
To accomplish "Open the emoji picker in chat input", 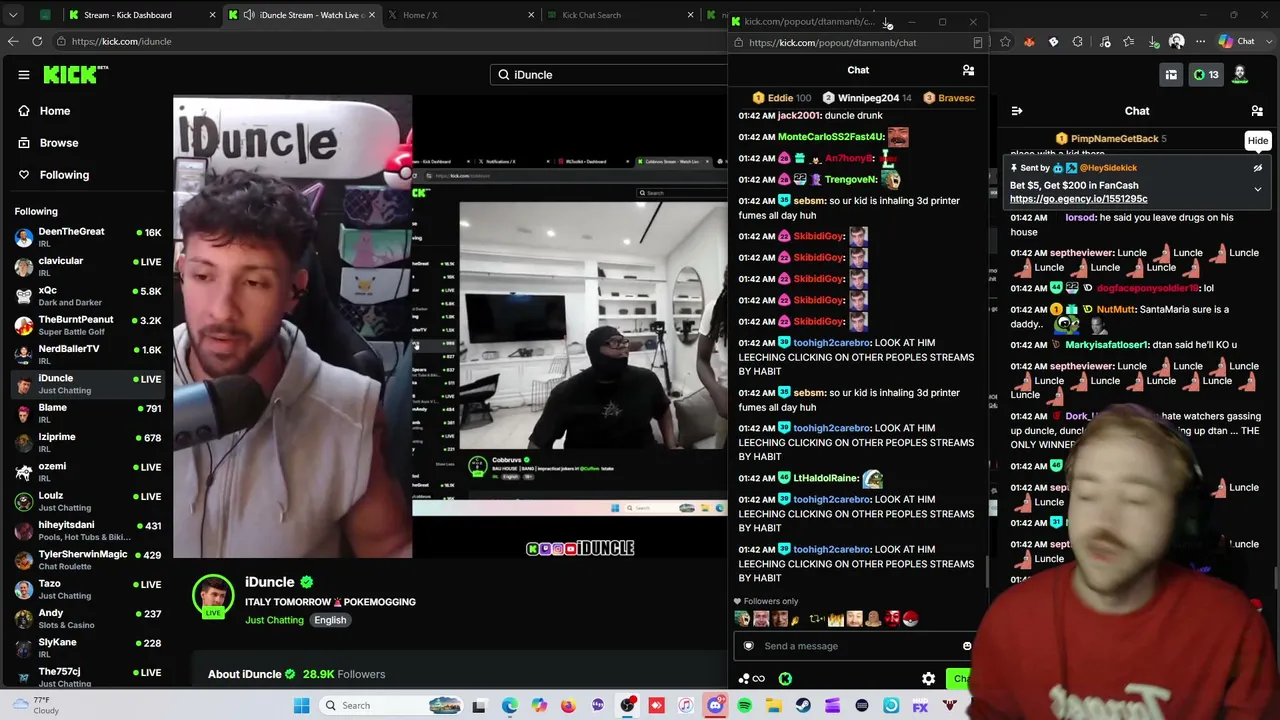I will 967,646.
